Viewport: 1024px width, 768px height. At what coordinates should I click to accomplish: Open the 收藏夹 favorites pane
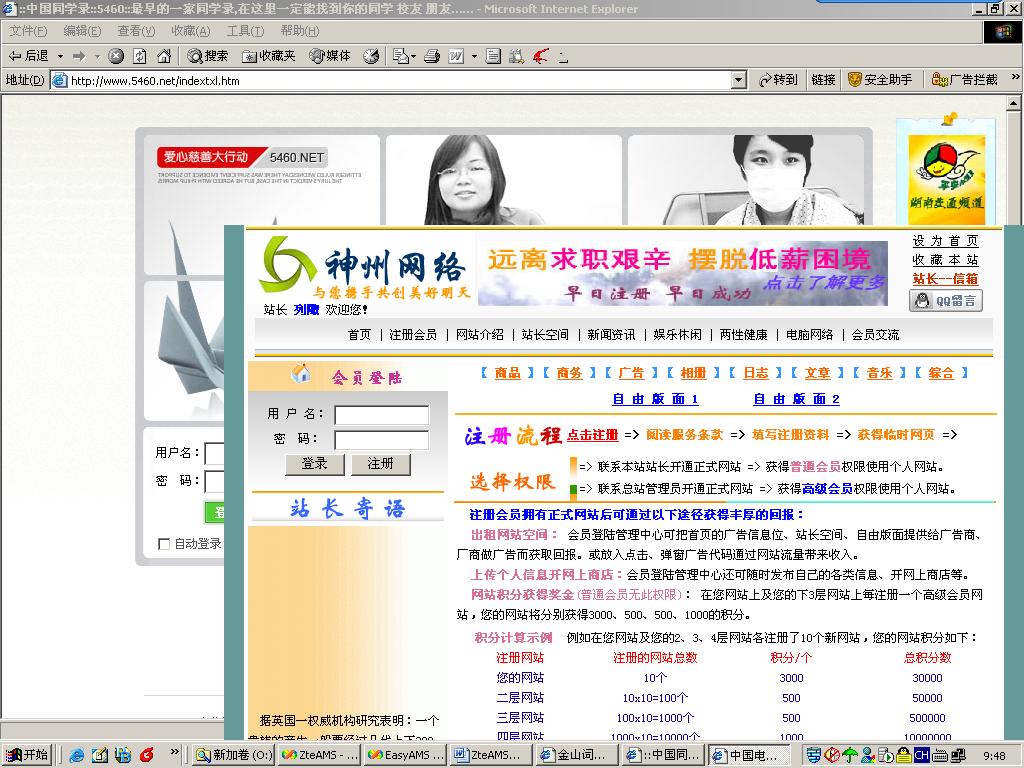268,56
